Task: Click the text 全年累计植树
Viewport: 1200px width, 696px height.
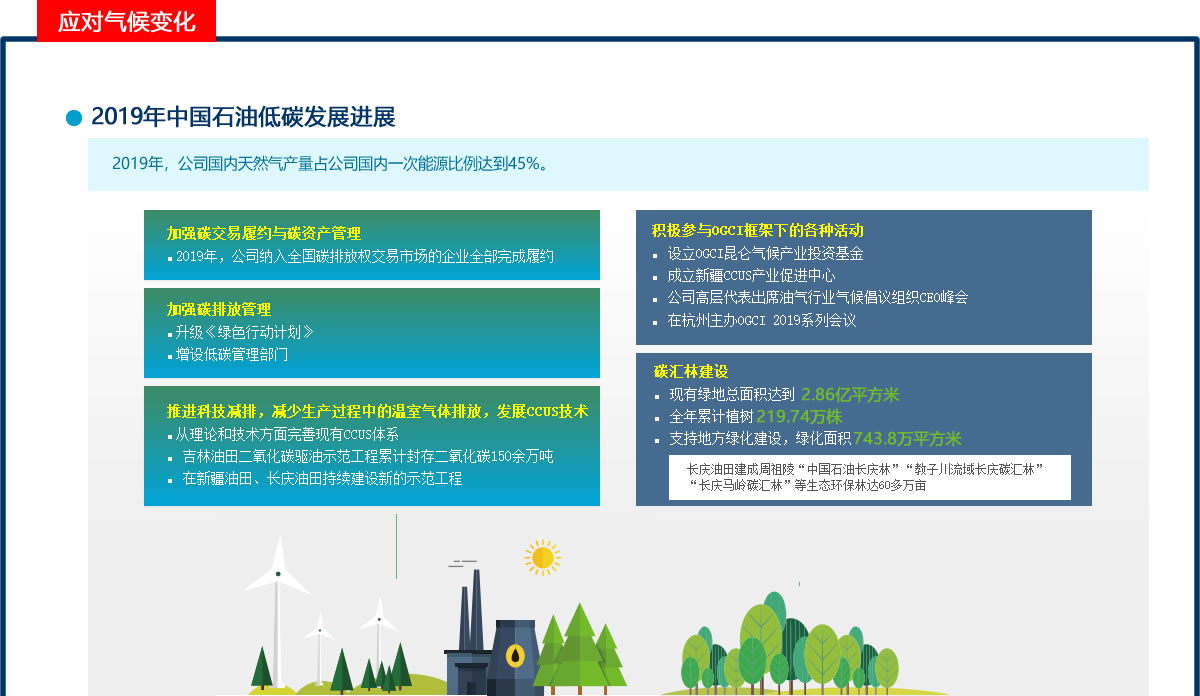Action: (711, 417)
